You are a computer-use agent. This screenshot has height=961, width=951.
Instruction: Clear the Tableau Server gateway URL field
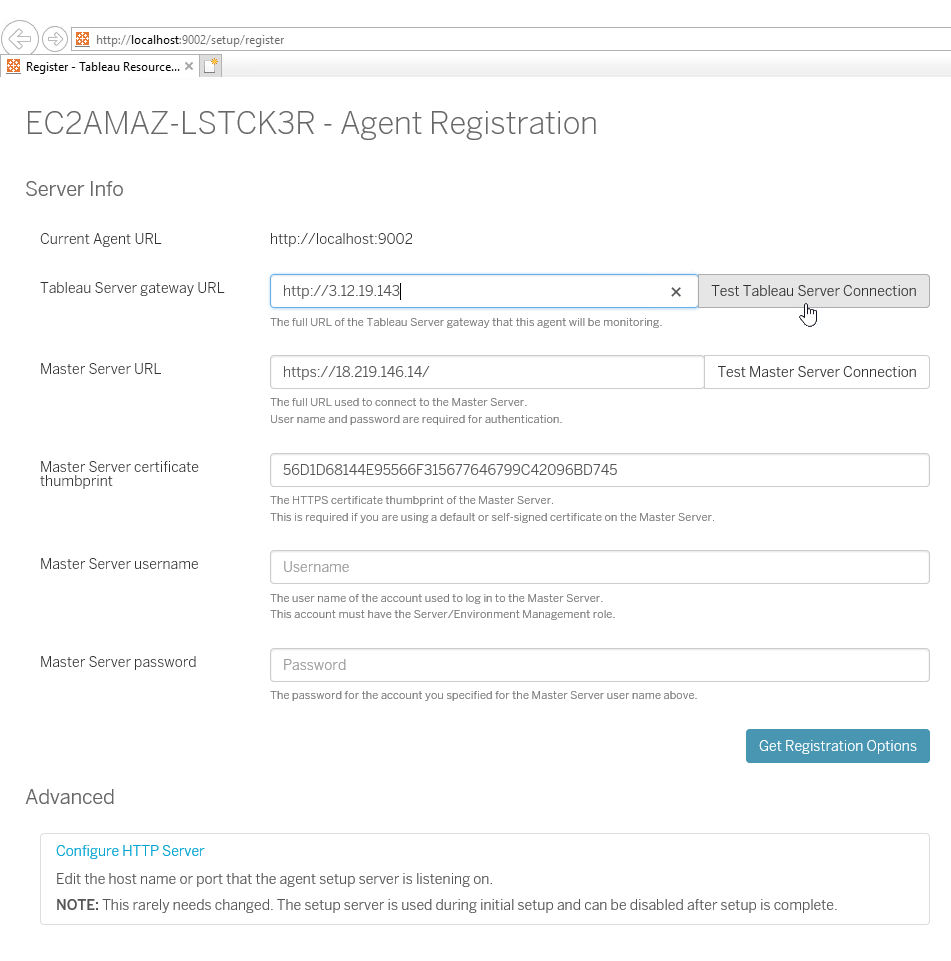[x=676, y=292]
